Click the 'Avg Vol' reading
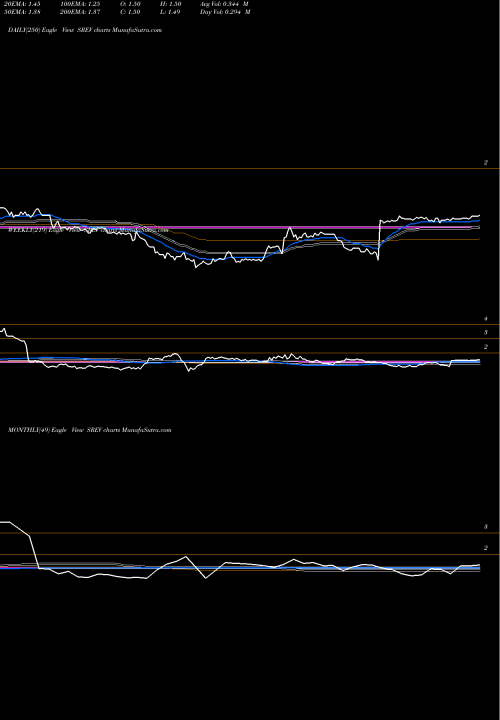This screenshot has height=720, width=500. coord(225,3)
